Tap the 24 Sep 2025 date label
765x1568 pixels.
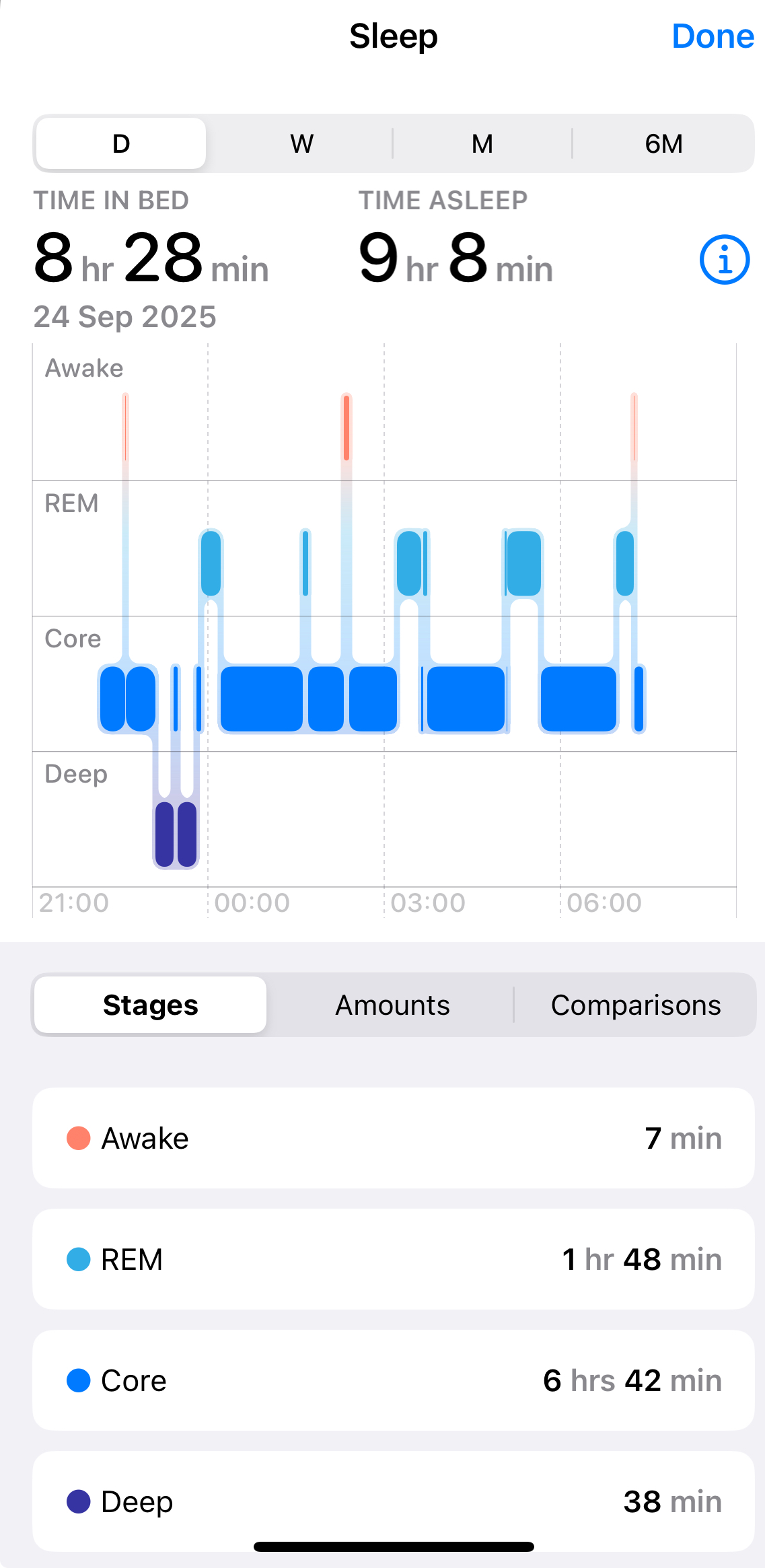pos(125,317)
